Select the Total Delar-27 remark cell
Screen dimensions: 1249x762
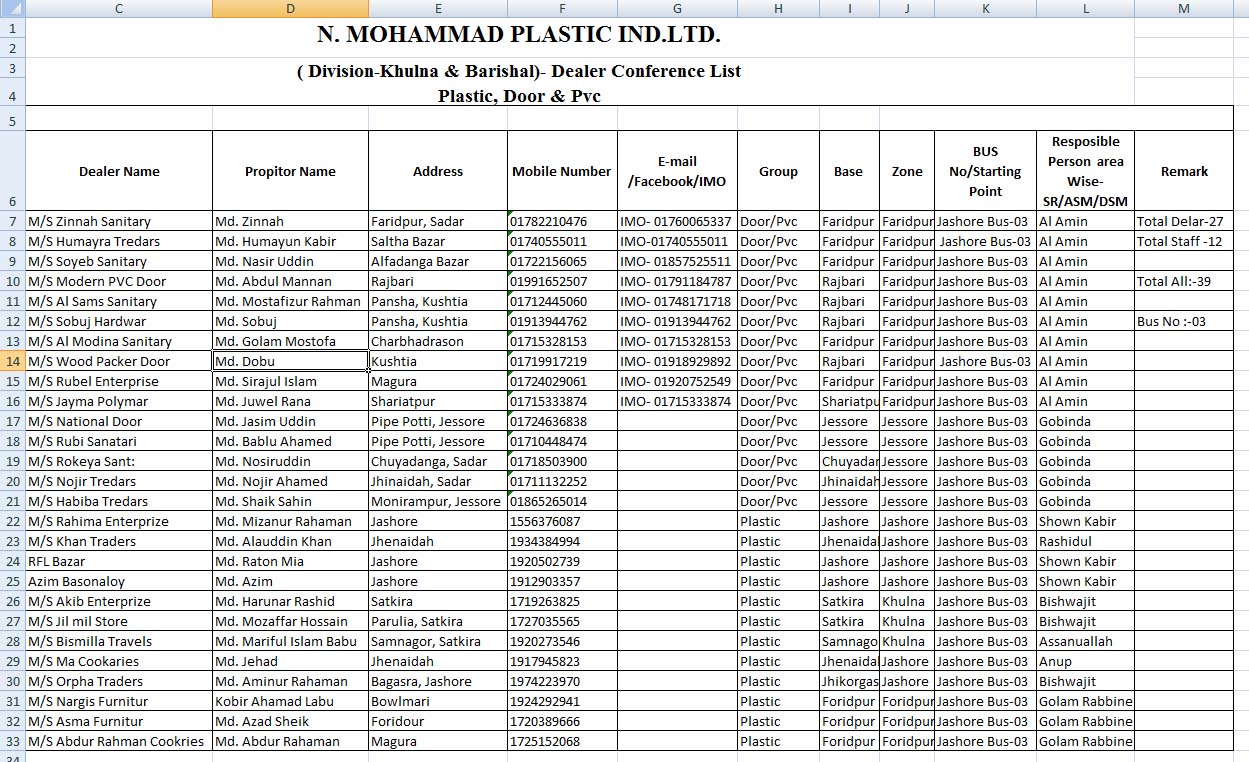tap(1184, 221)
